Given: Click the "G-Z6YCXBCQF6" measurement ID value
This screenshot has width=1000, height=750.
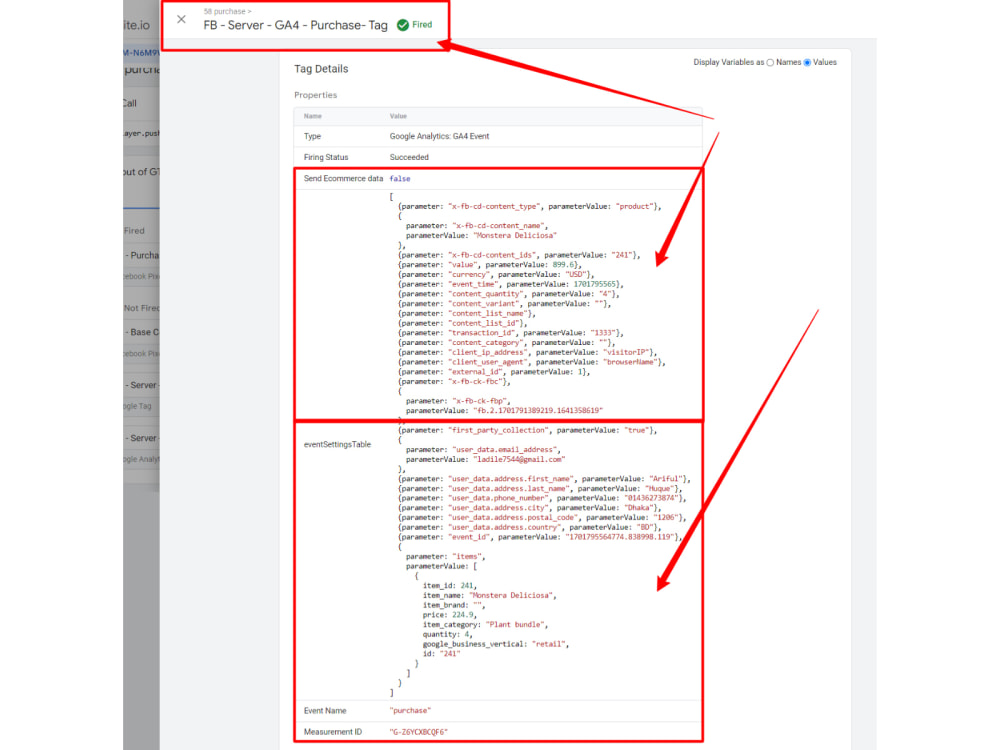Looking at the screenshot, I should click(x=418, y=732).
